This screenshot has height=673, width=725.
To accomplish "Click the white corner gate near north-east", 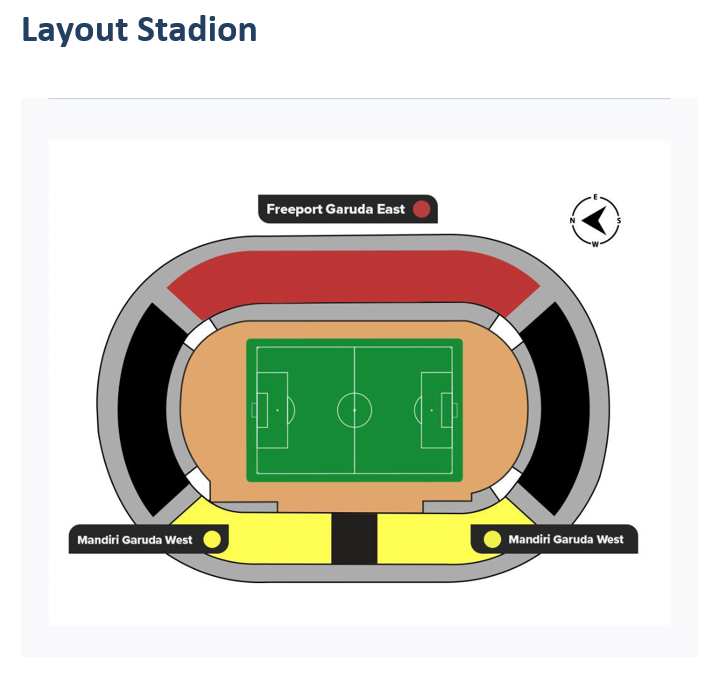I will click(x=200, y=334).
